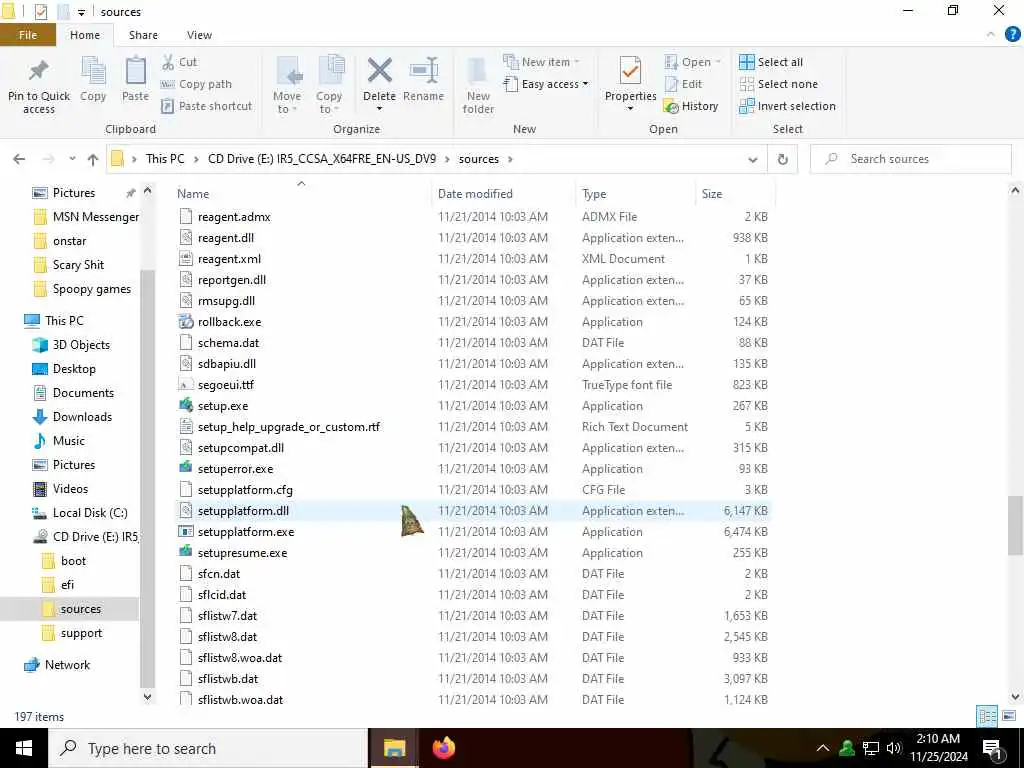Expand chevron after sources in address bar
This screenshot has width=1024, height=768.
510,159
